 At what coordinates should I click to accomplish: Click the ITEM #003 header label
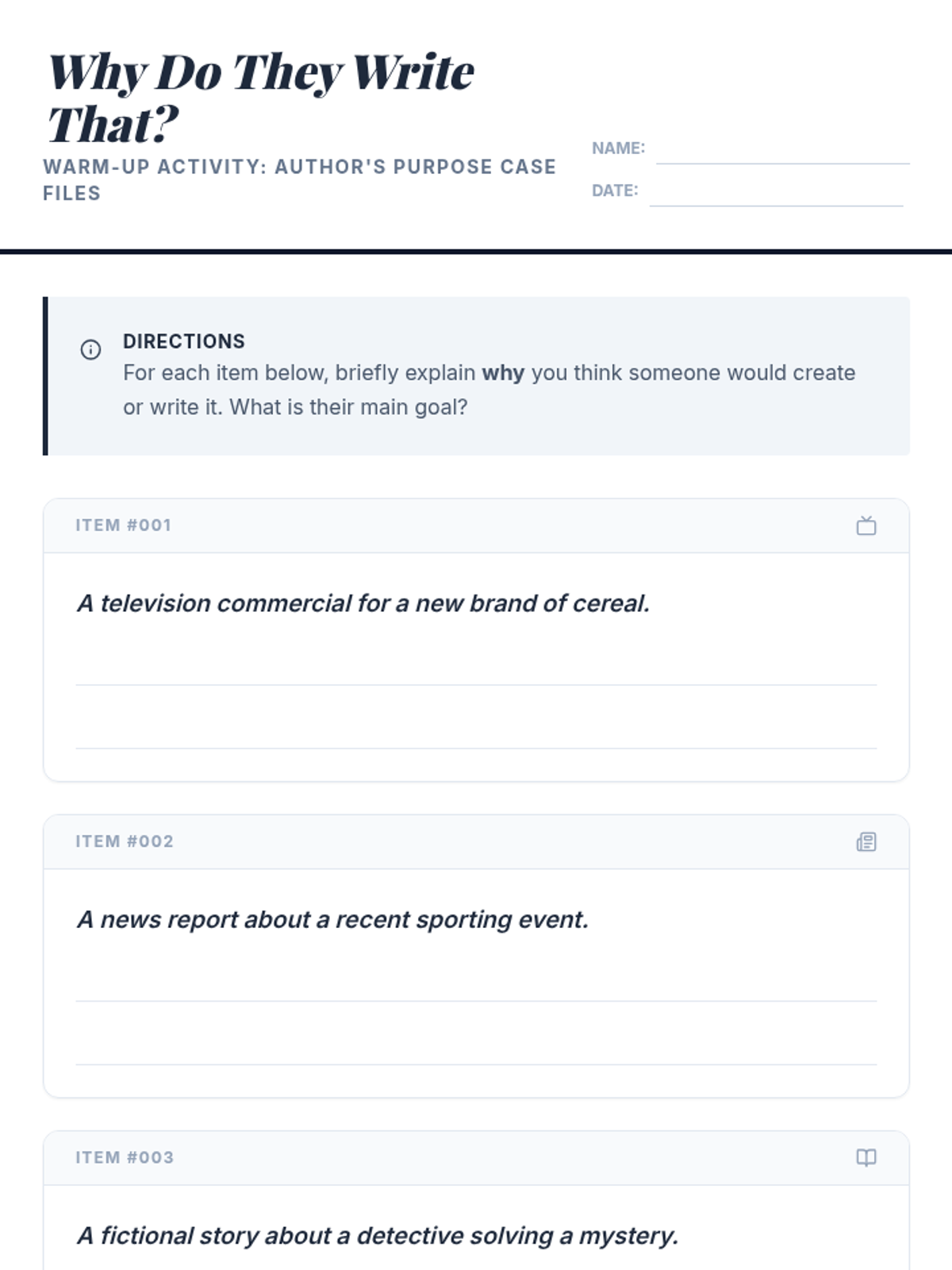(125, 1157)
